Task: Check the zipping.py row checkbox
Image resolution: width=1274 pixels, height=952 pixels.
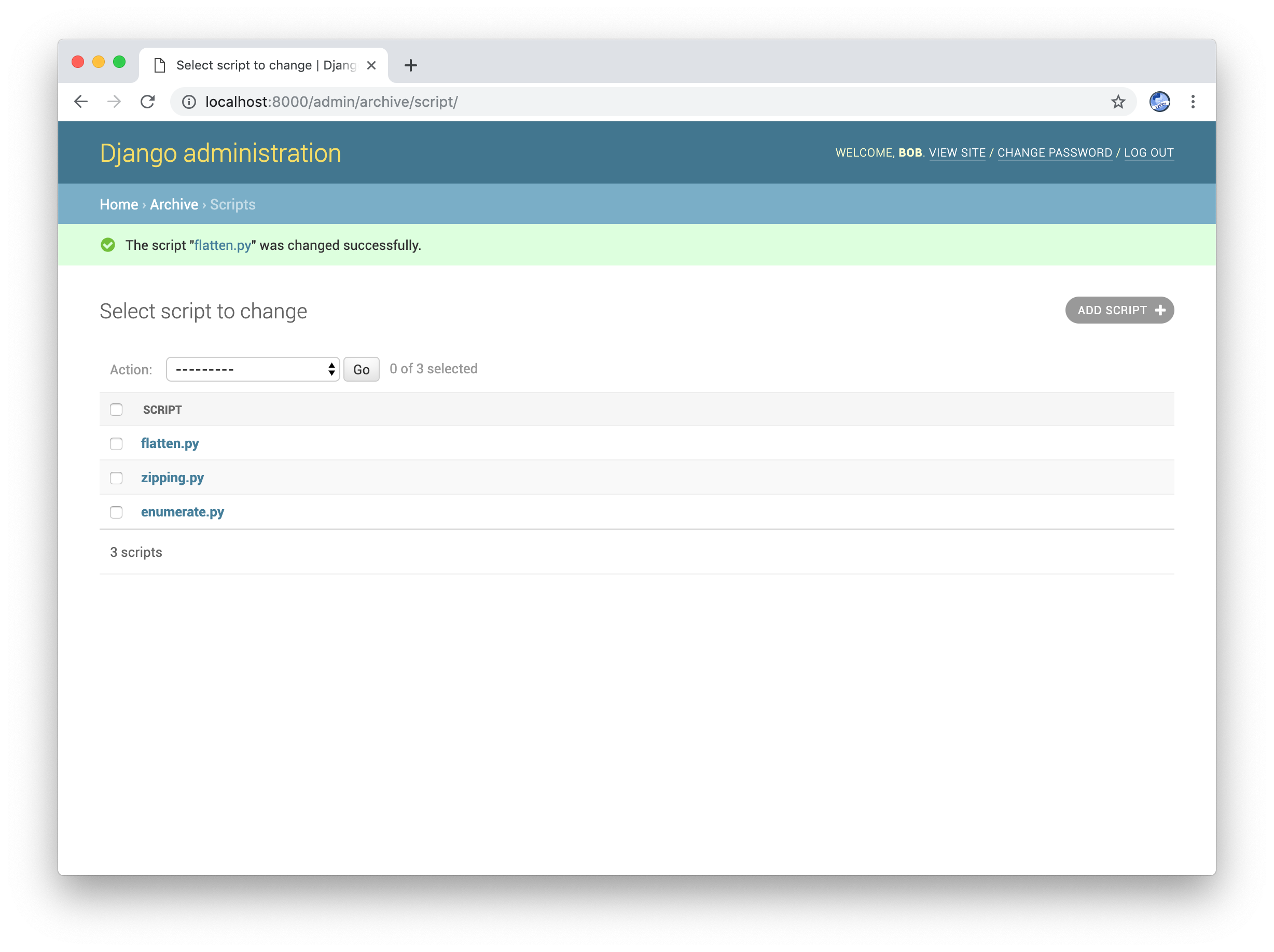Action: coord(116,478)
